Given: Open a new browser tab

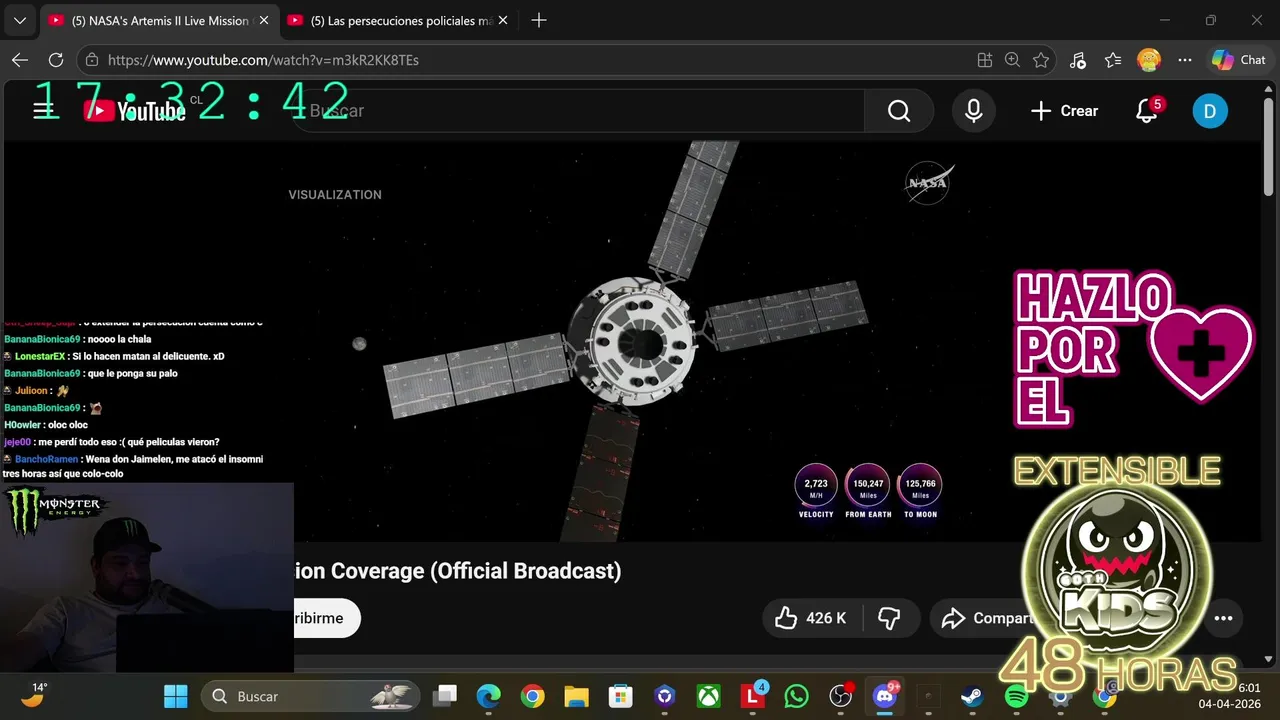Looking at the screenshot, I should 539,20.
